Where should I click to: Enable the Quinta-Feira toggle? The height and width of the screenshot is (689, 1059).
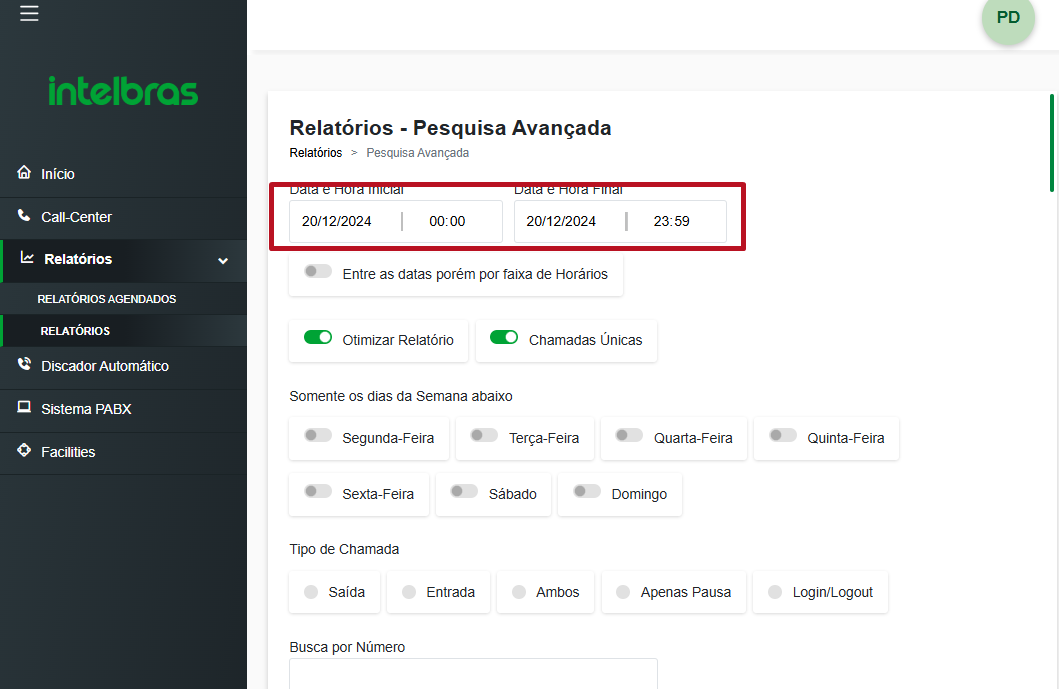(783, 435)
